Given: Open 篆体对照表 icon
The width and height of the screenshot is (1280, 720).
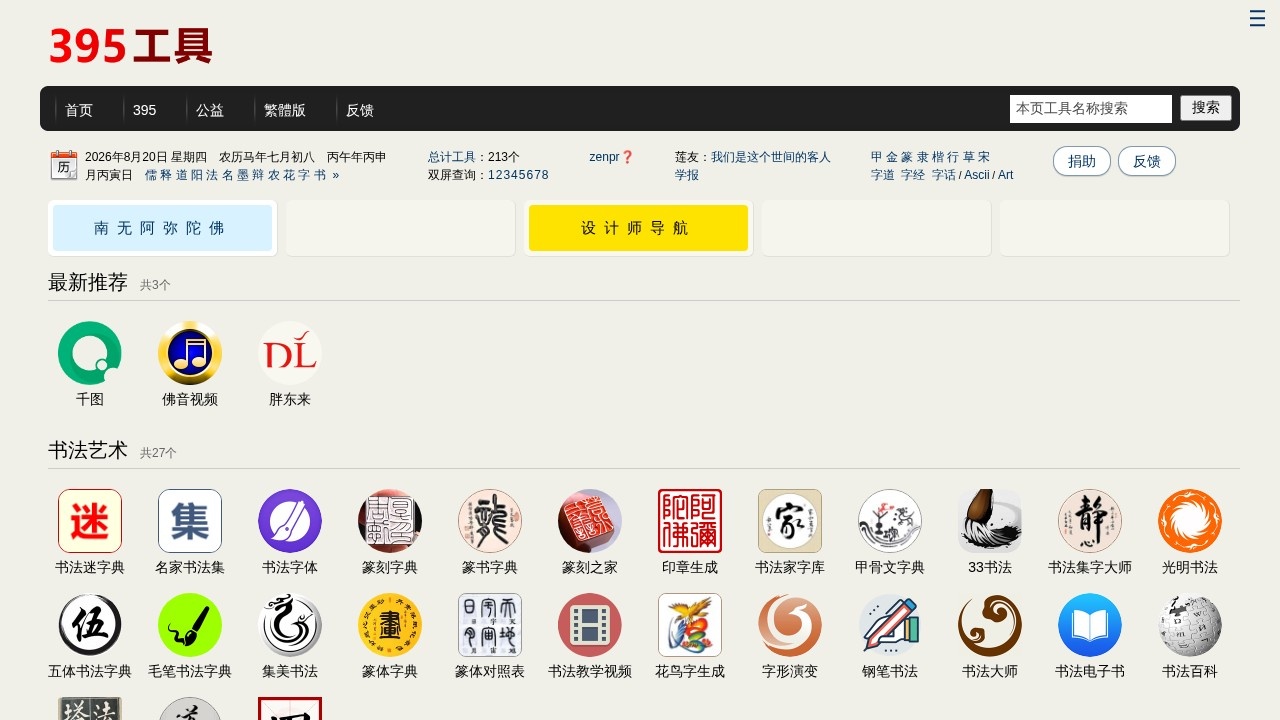Looking at the screenshot, I should [490, 625].
